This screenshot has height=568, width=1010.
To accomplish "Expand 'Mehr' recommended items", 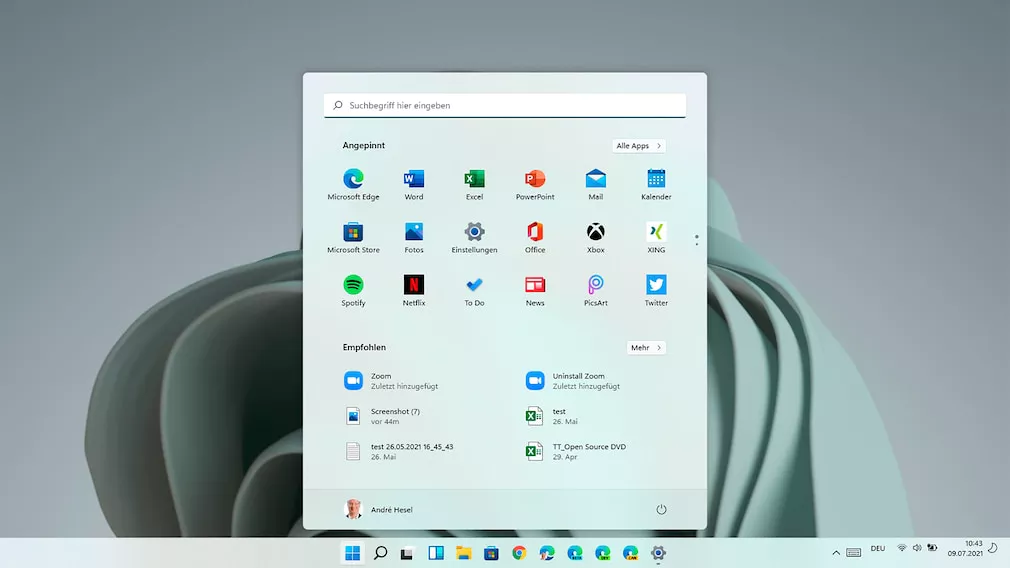I will (x=646, y=348).
